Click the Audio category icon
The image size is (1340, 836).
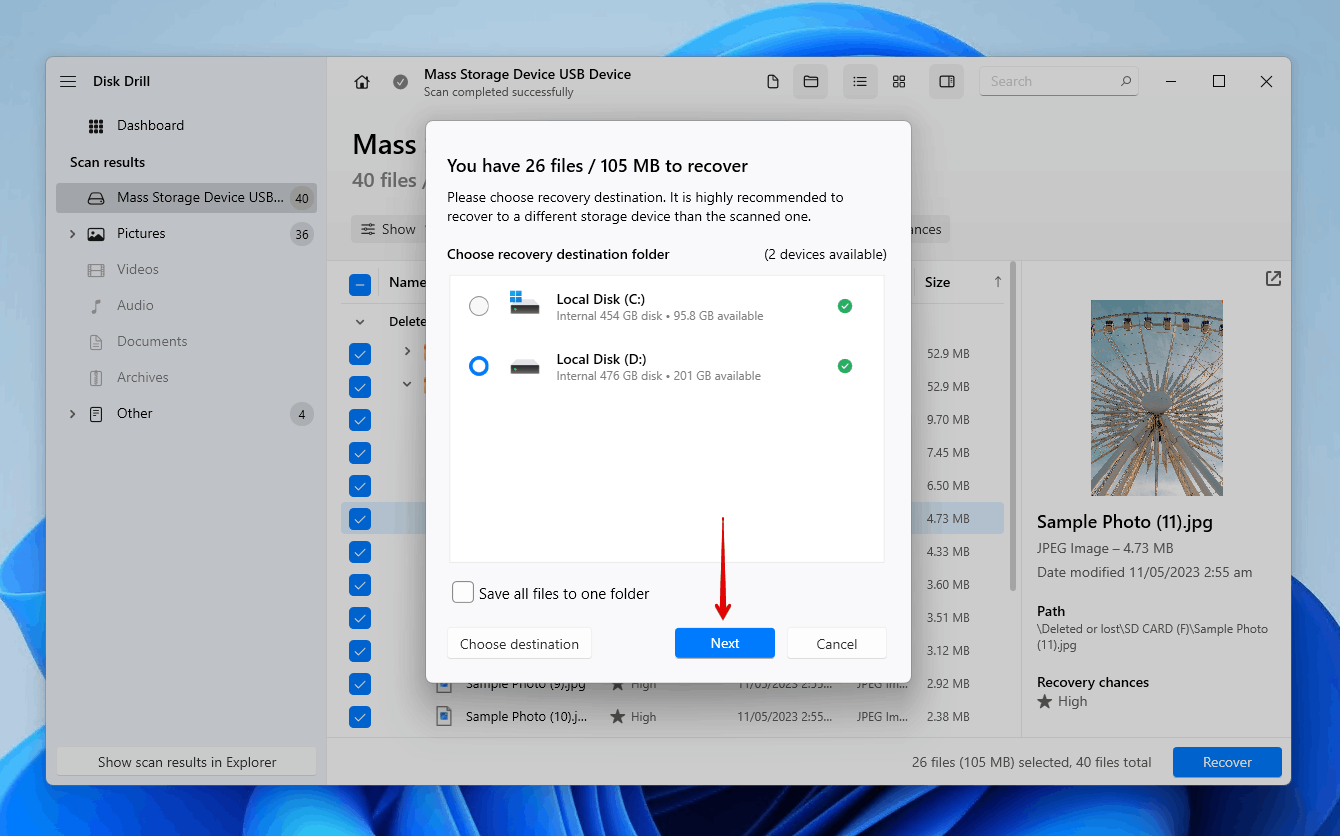[96, 306]
